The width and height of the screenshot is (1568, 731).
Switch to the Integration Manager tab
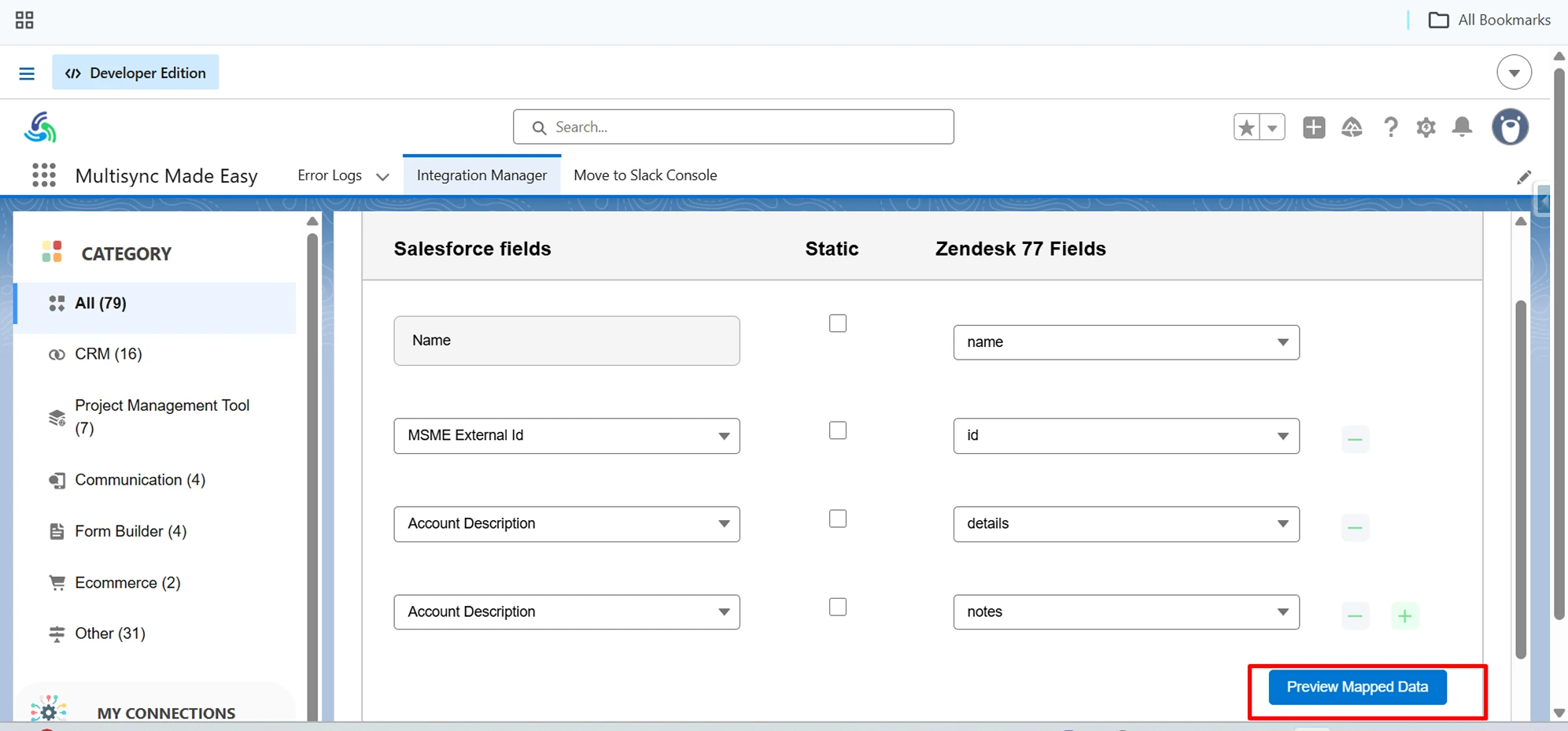pyautogui.click(x=481, y=175)
